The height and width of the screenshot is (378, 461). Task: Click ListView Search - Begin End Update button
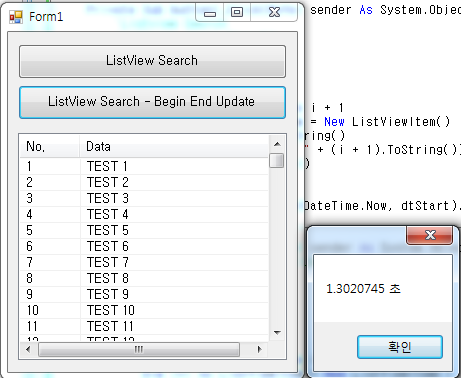tap(152, 102)
